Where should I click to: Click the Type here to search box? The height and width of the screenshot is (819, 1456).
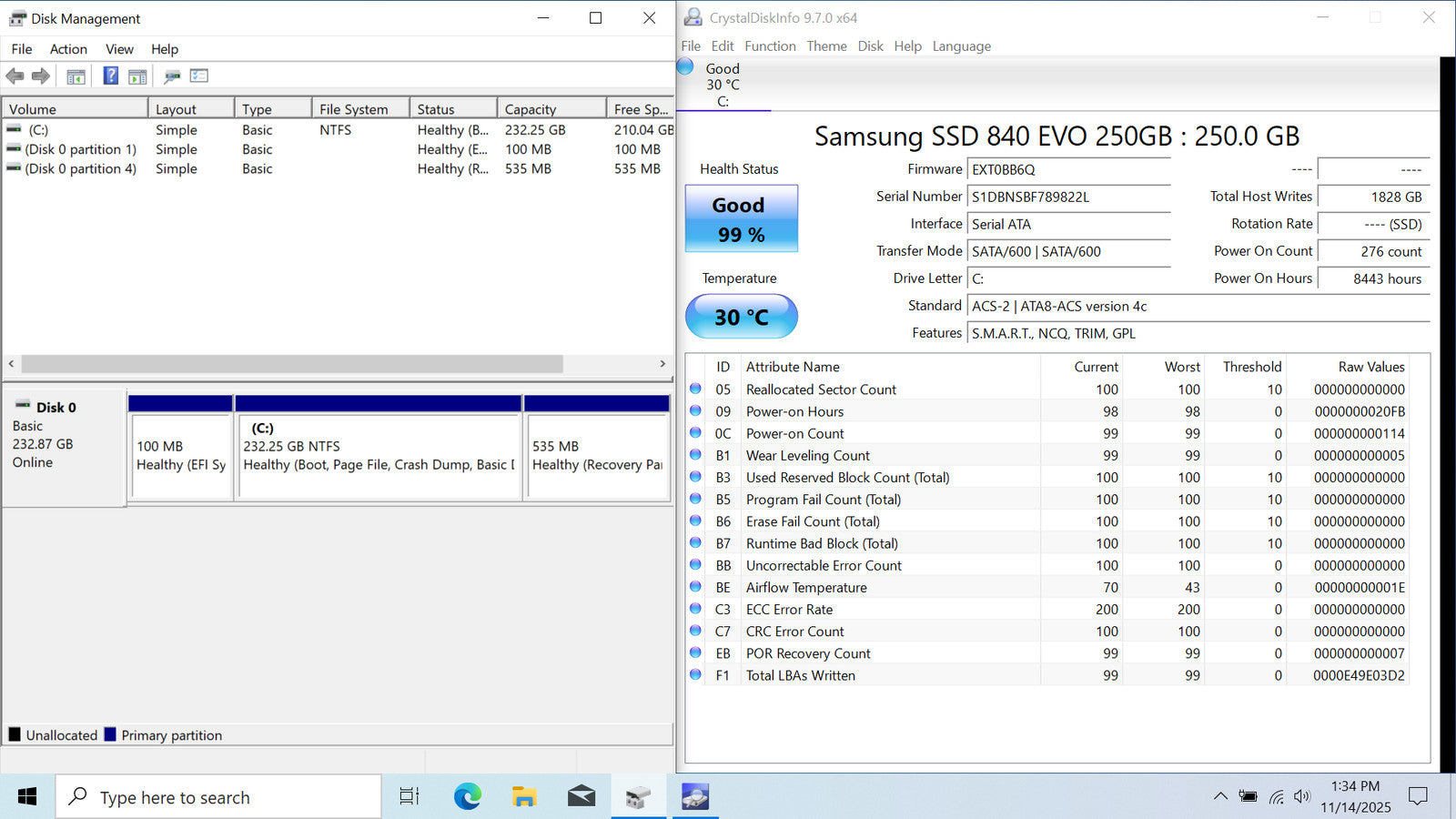218,797
